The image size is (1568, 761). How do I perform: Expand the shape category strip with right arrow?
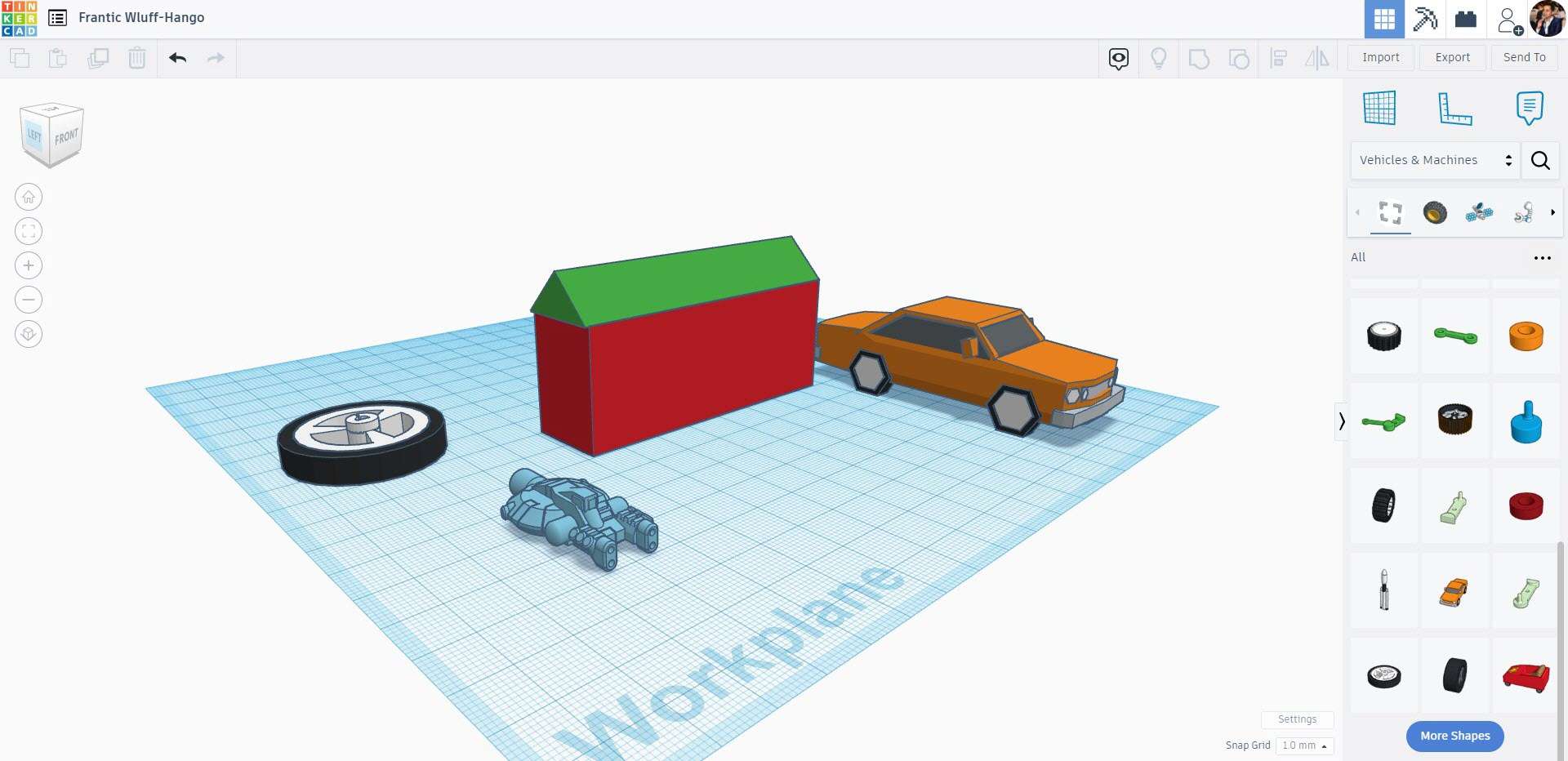(1554, 212)
